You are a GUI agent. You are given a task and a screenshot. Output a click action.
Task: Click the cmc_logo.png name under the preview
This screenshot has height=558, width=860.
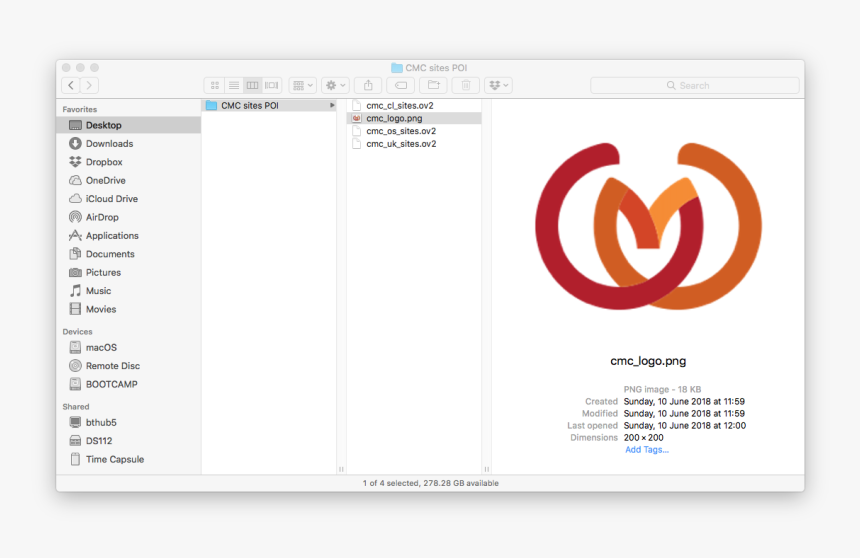648,361
